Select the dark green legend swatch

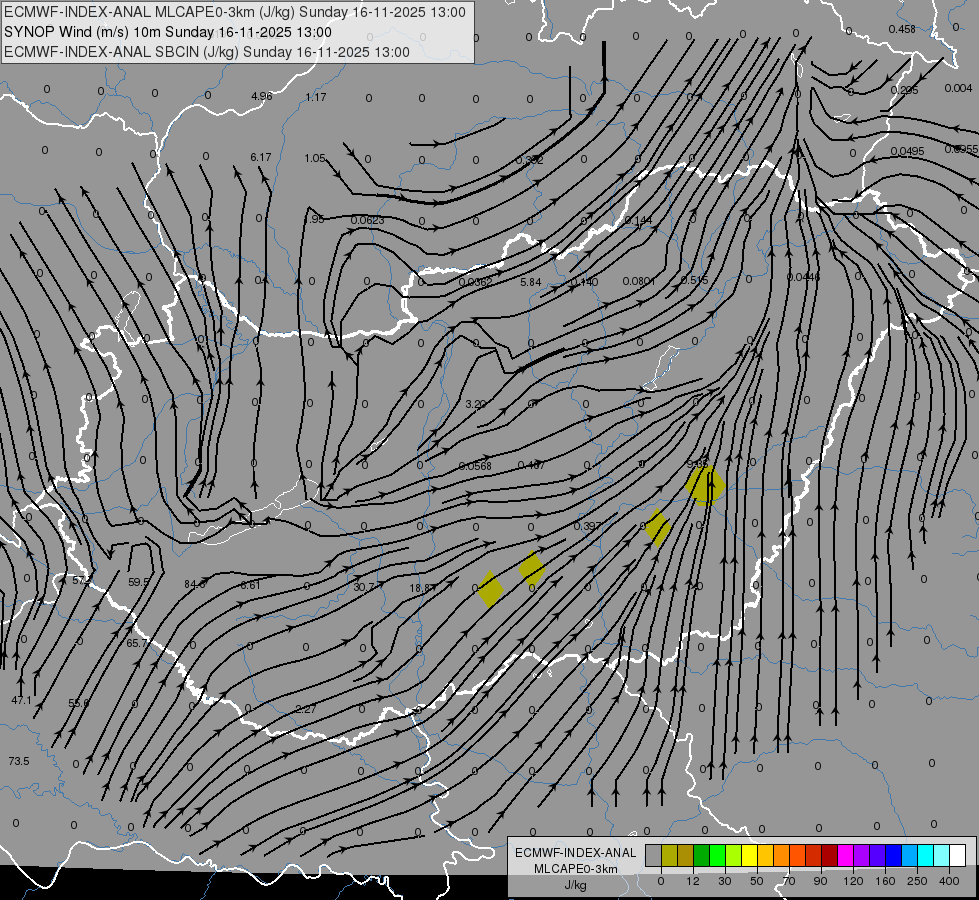click(x=701, y=855)
